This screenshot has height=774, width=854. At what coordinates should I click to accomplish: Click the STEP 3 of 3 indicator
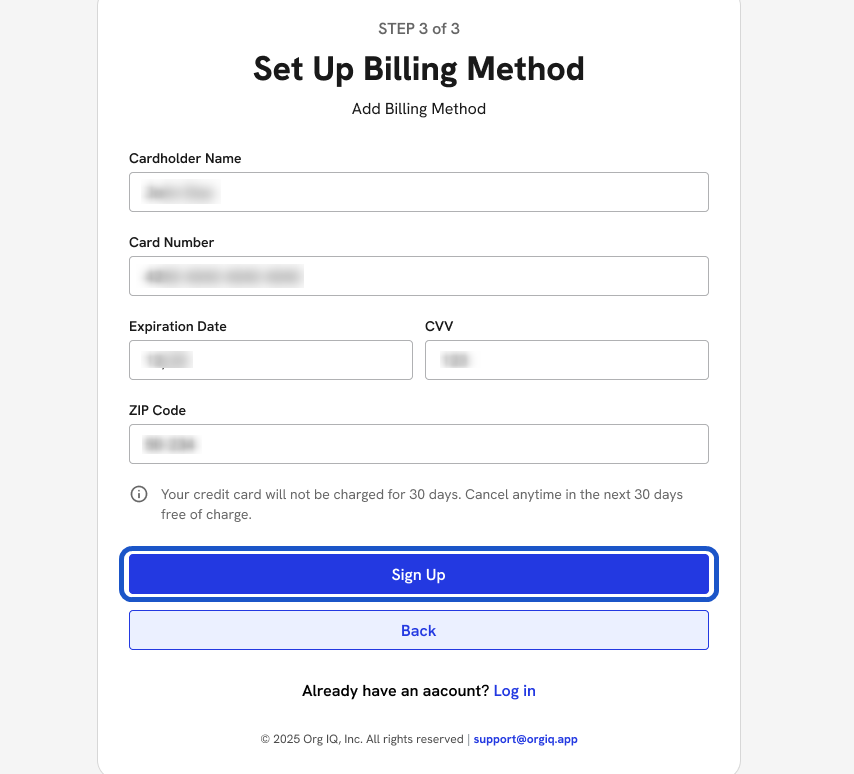pos(419,29)
